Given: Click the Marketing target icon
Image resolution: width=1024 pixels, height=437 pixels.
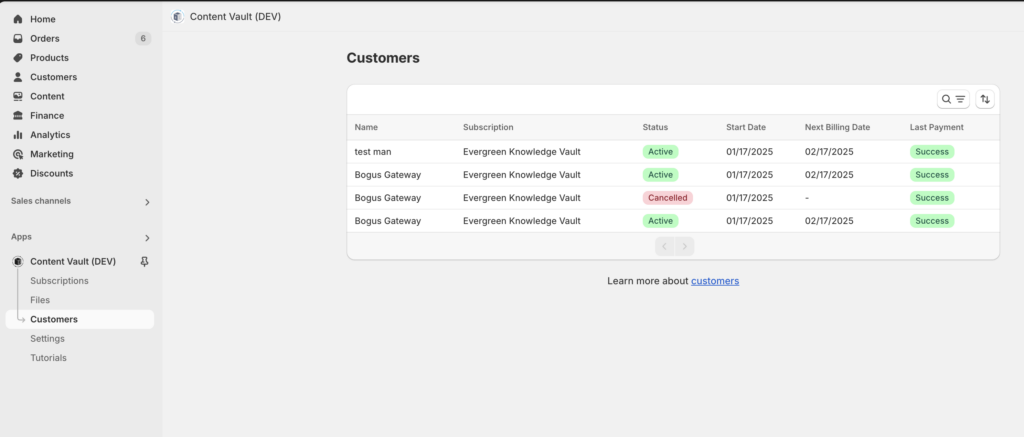Looking at the screenshot, I should pos(18,154).
